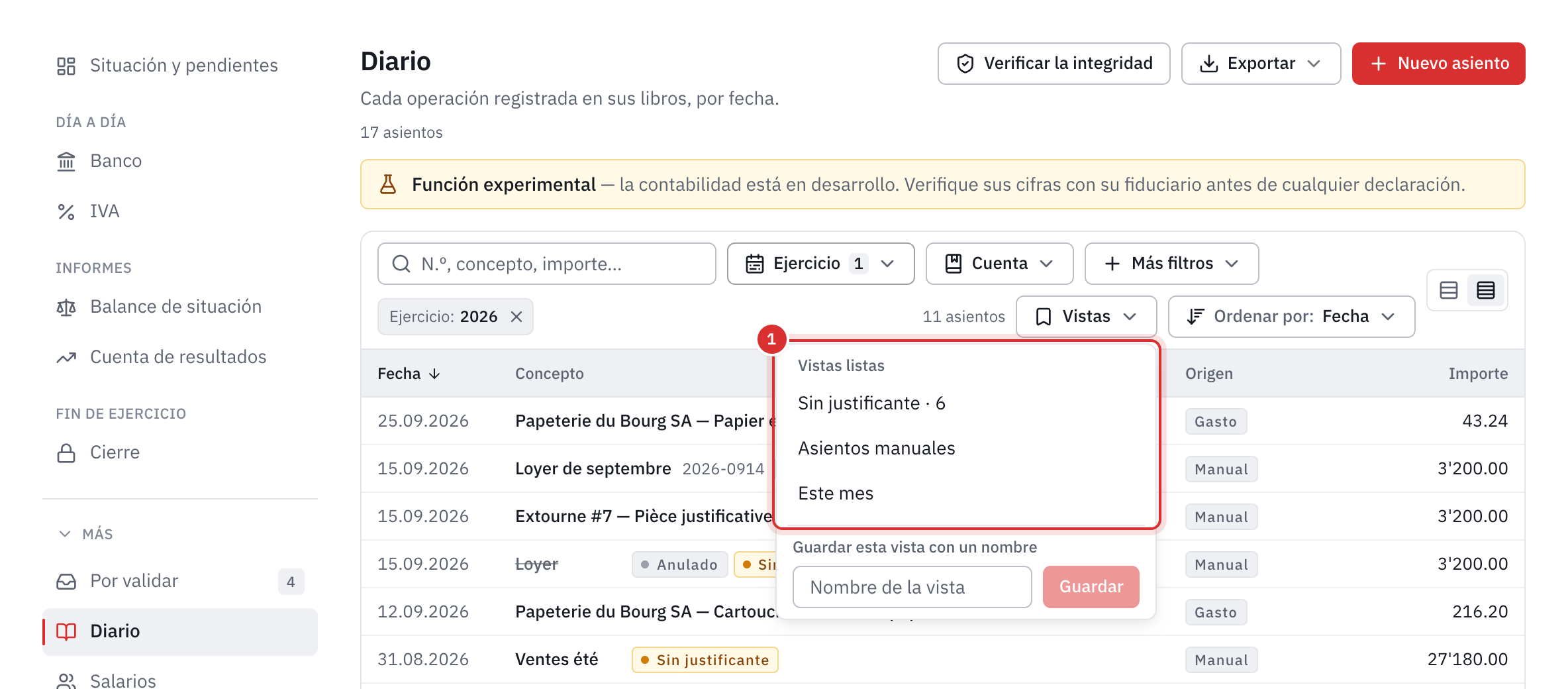This screenshot has height=689, width=1568.
Task: Open the Cierre page
Action: (x=180, y=452)
